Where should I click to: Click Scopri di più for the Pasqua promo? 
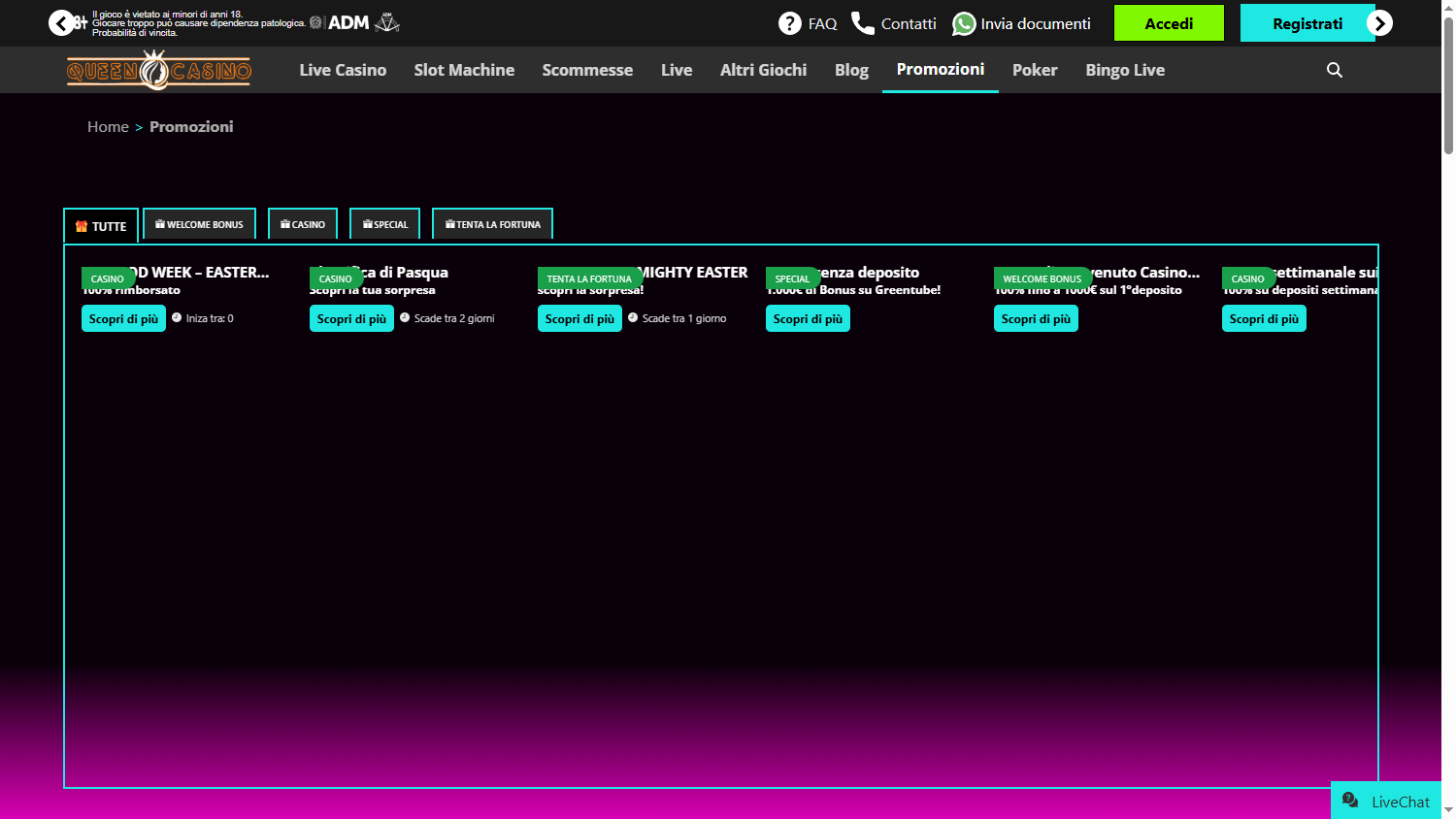point(351,318)
